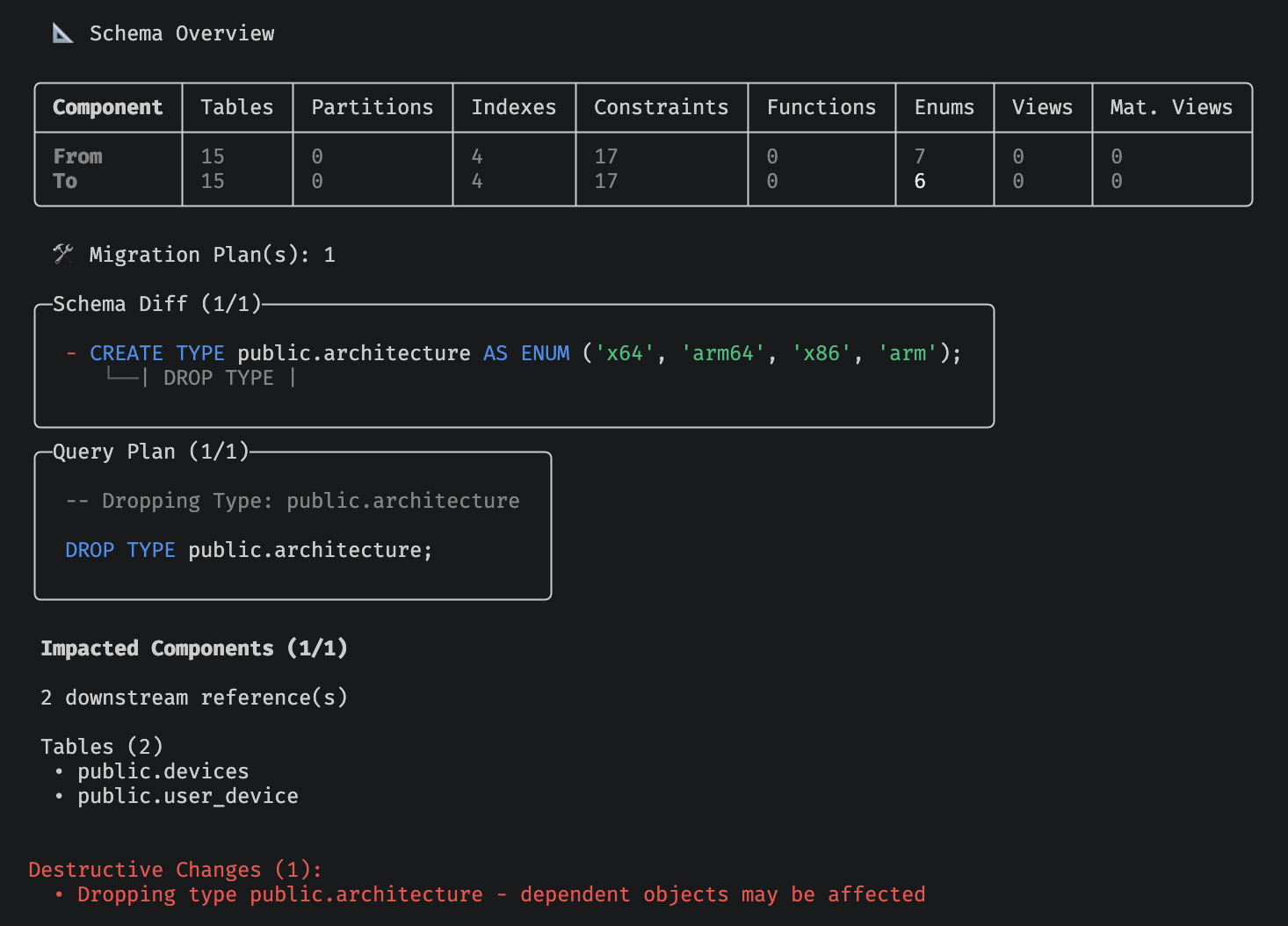
Task: Click the Schema Overview heading
Action: (182, 33)
